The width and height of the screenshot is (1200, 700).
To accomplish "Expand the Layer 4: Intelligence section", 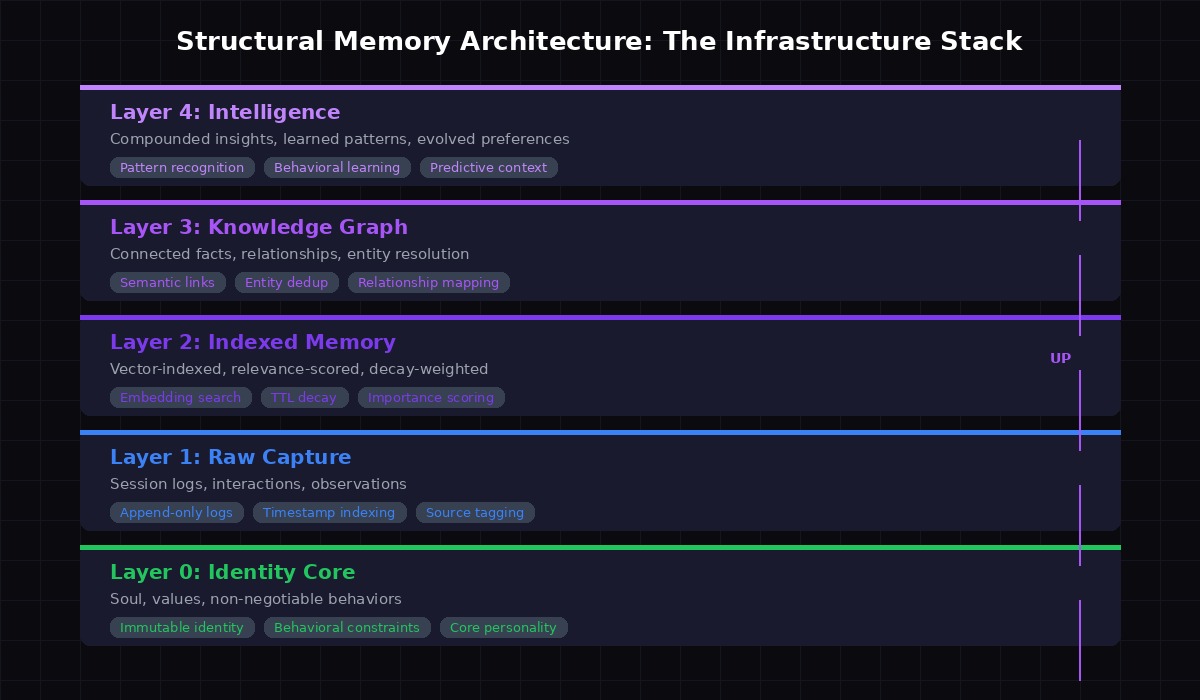I will (225, 112).
